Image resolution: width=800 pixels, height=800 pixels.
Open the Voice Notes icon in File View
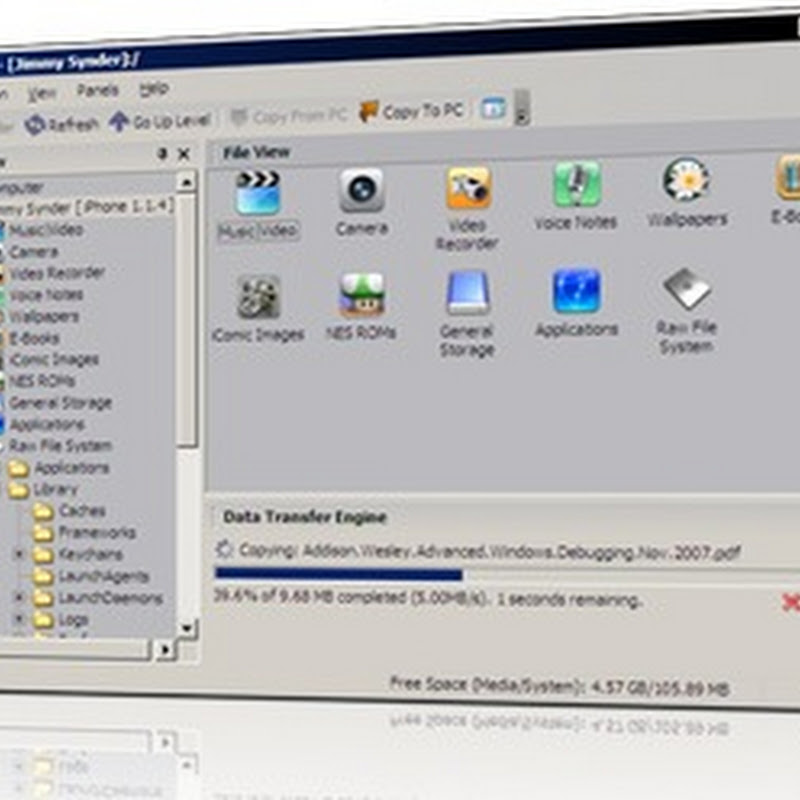click(577, 184)
